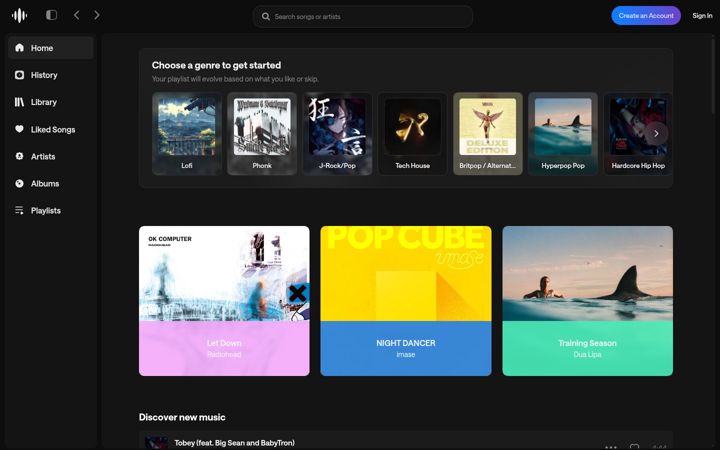Click Choose a genre to get started heading

click(216, 65)
